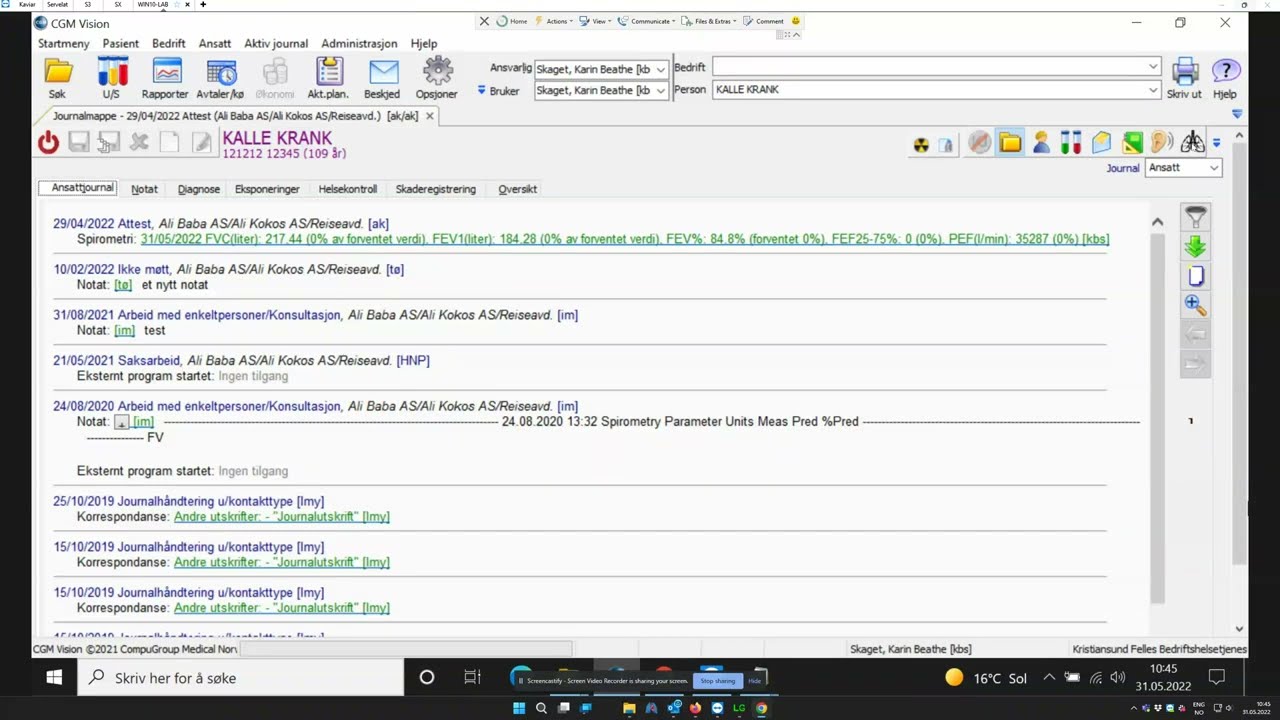Open Cortana circle on the taskbar
This screenshot has height=720, width=1280.
click(x=427, y=677)
